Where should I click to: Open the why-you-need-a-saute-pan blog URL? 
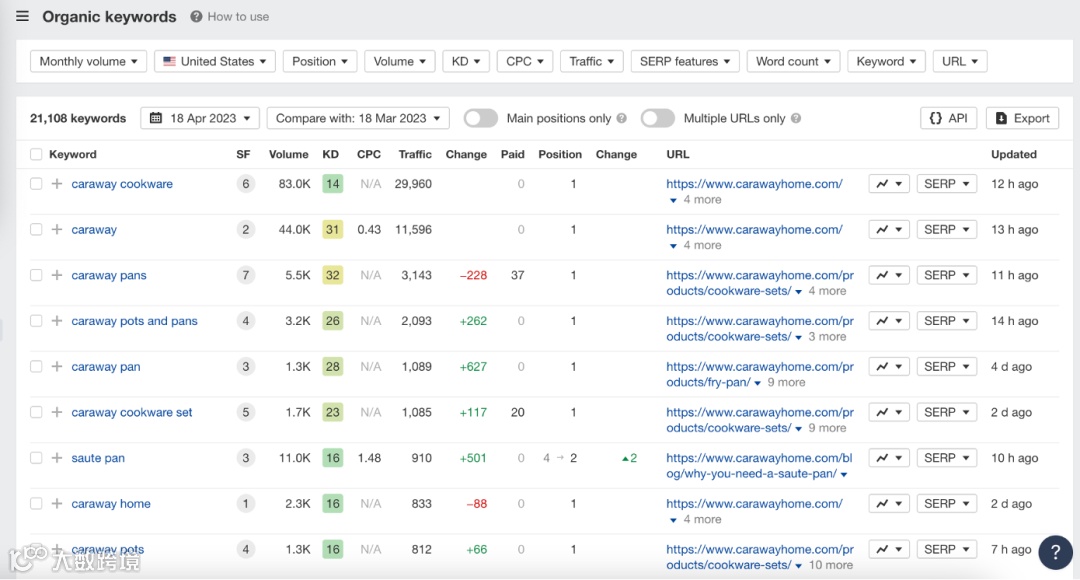[758, 466]
